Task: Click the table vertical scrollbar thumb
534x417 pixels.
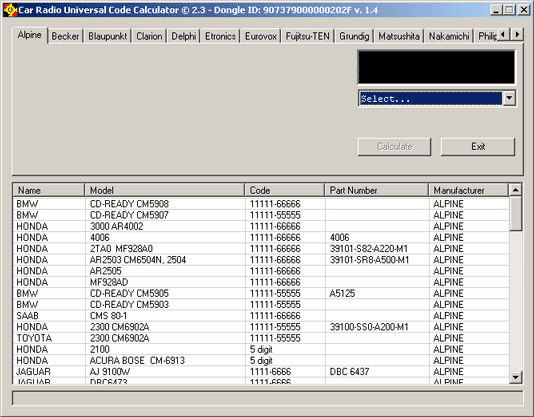Action: [516, 214]
